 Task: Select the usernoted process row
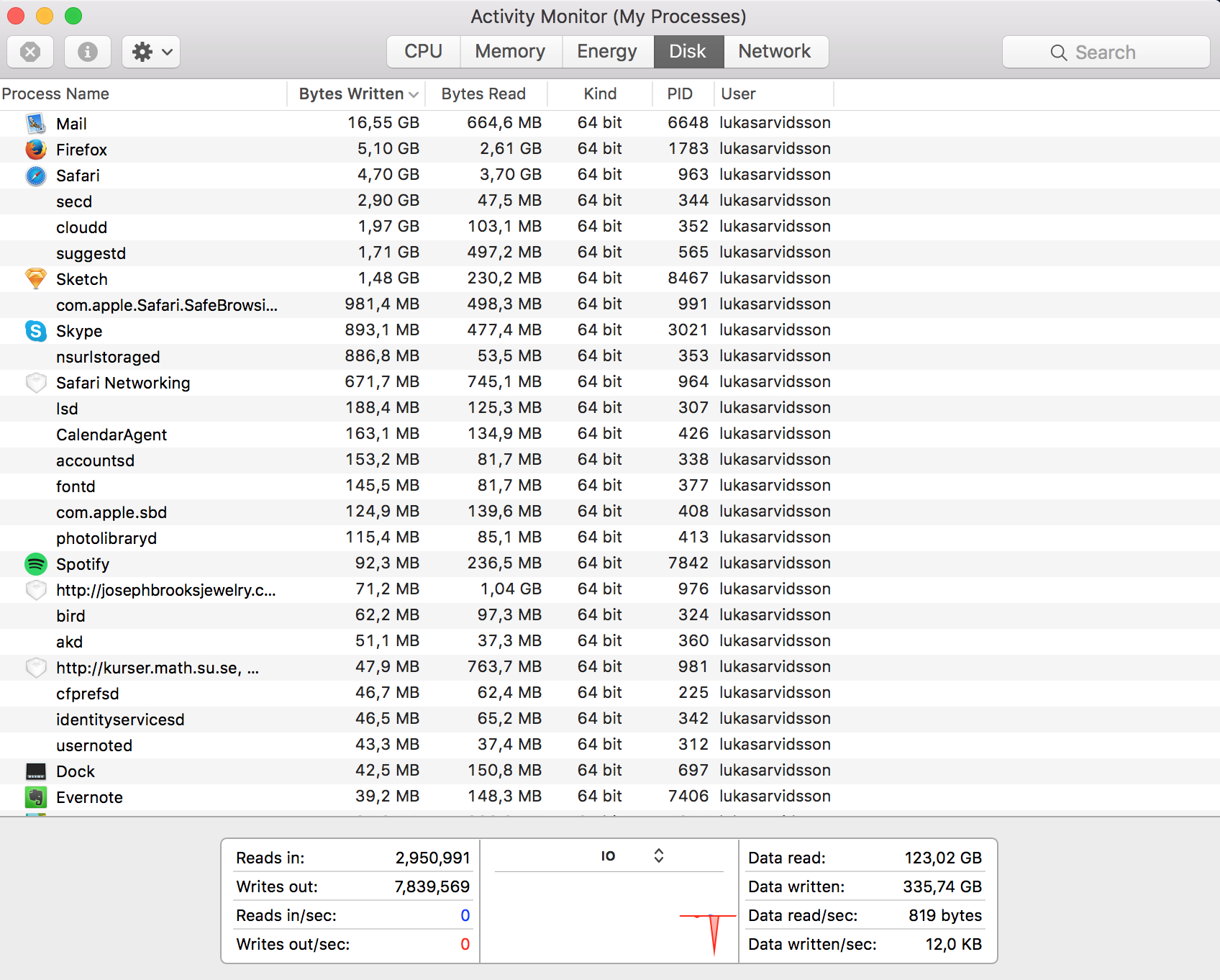[610, 745]
